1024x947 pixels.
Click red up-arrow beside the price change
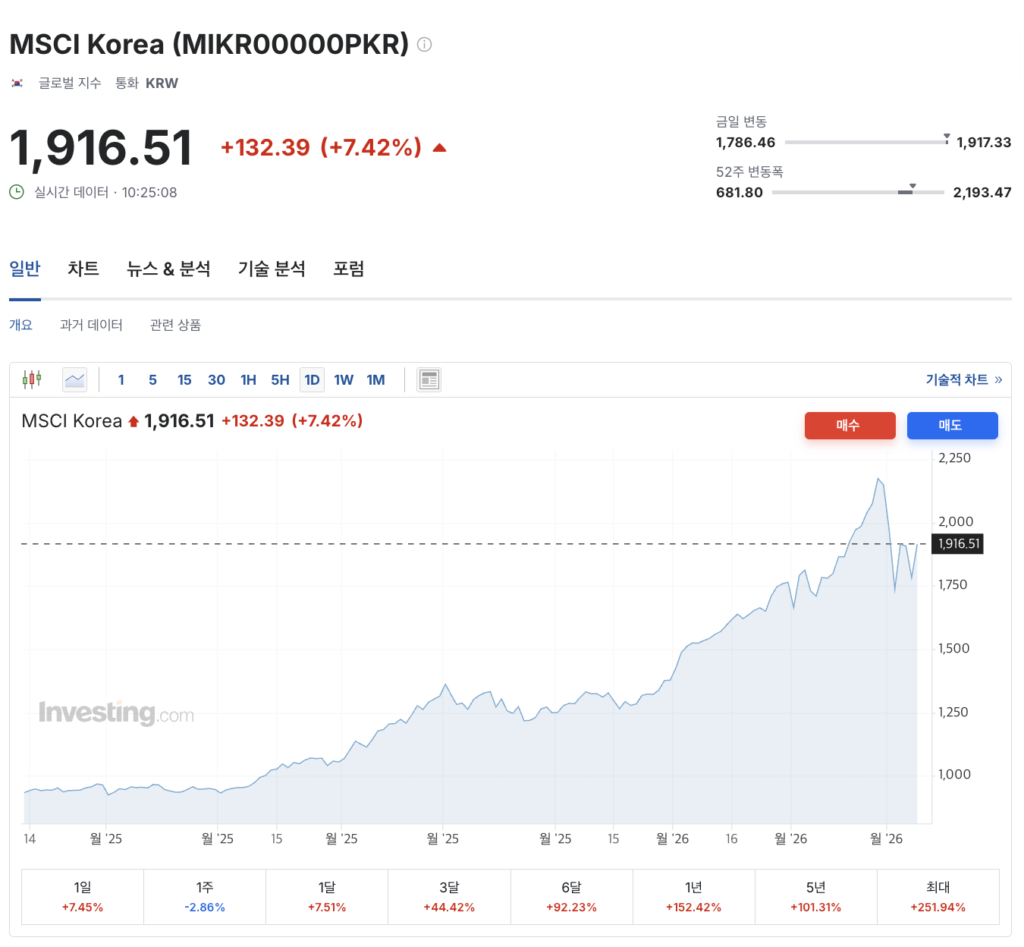point(439,148)
